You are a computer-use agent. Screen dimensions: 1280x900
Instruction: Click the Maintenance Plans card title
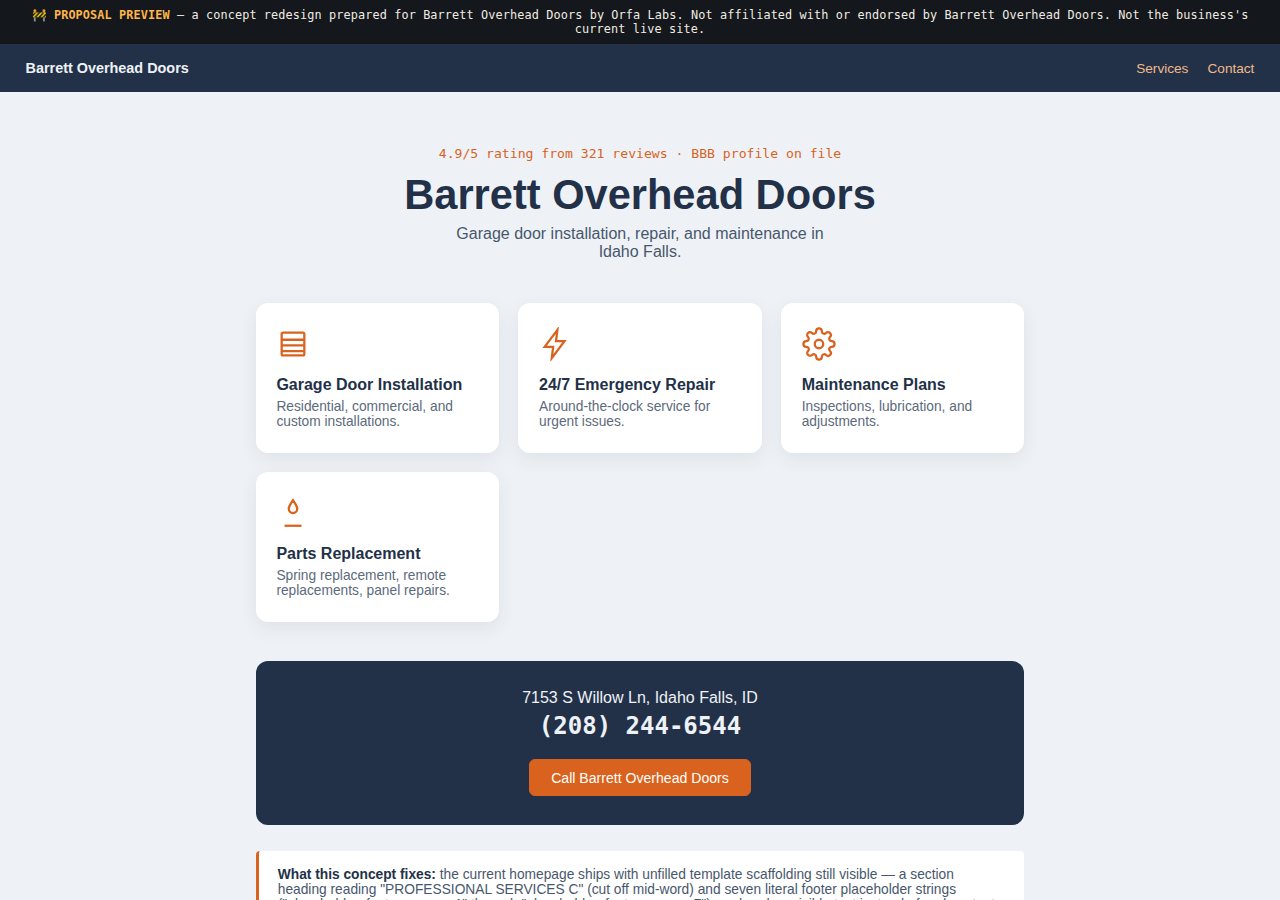point(873,384)
